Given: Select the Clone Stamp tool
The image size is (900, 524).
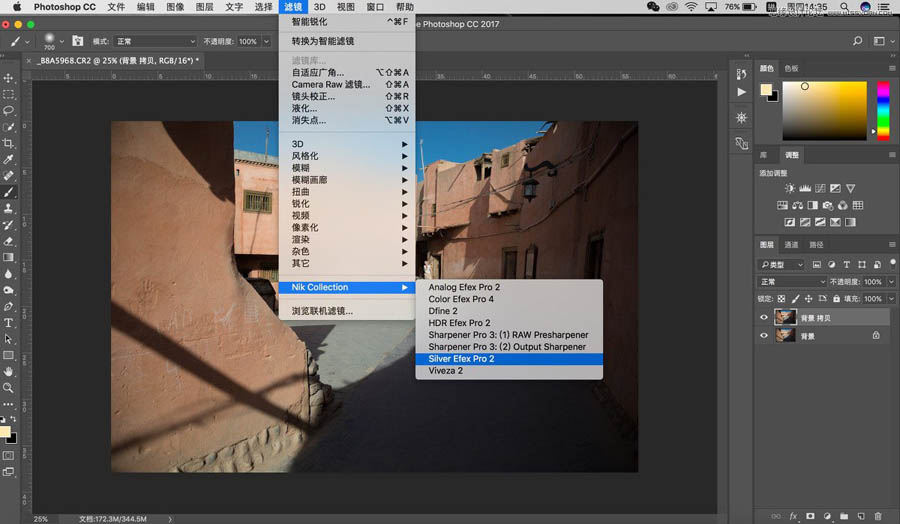Looking at the screenshot, I should tap(8, 208).
